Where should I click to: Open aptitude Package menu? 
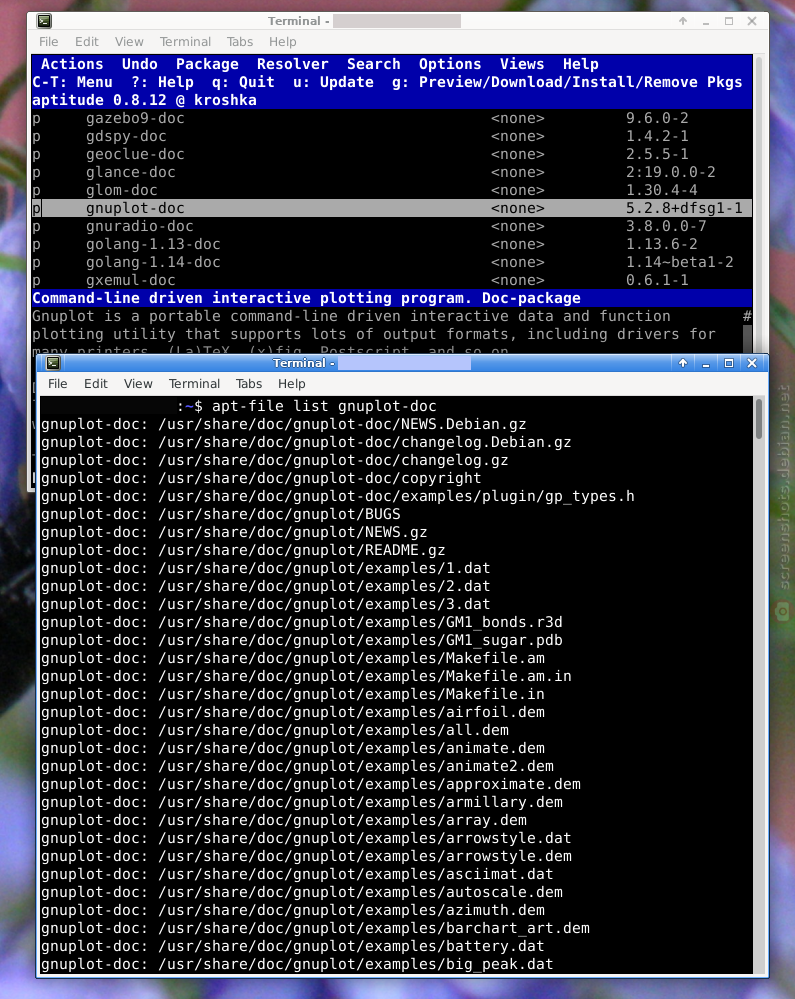[207, 64]
